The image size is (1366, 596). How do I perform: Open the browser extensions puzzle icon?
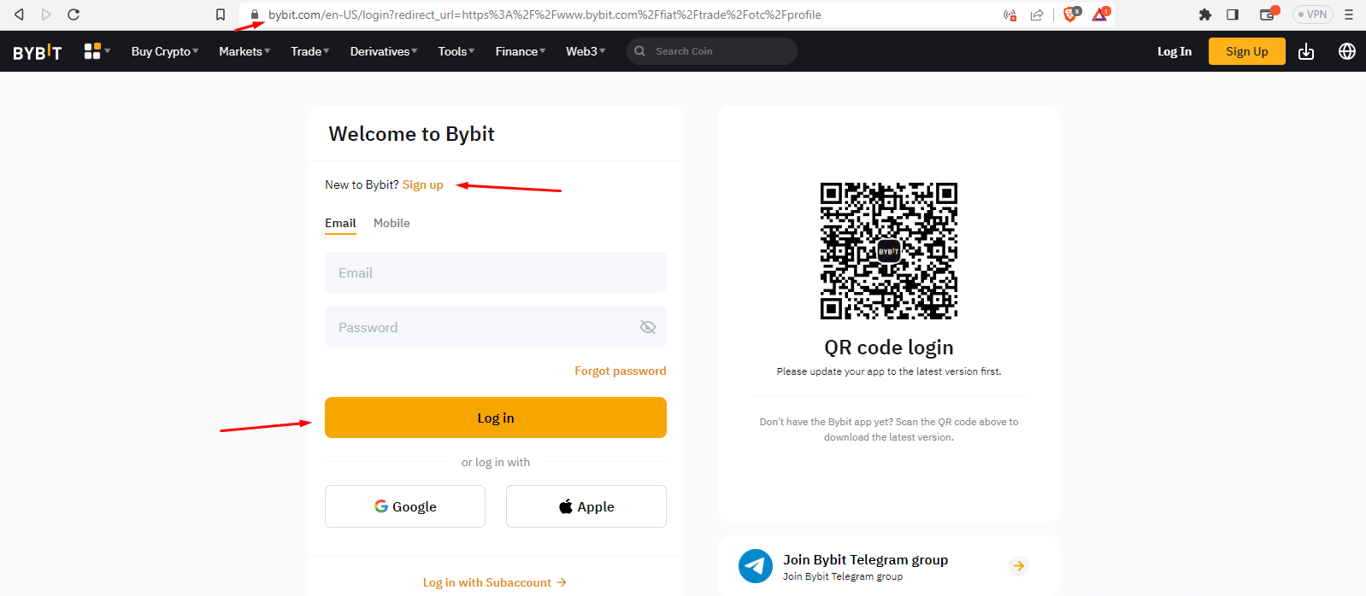point(1205,15)
